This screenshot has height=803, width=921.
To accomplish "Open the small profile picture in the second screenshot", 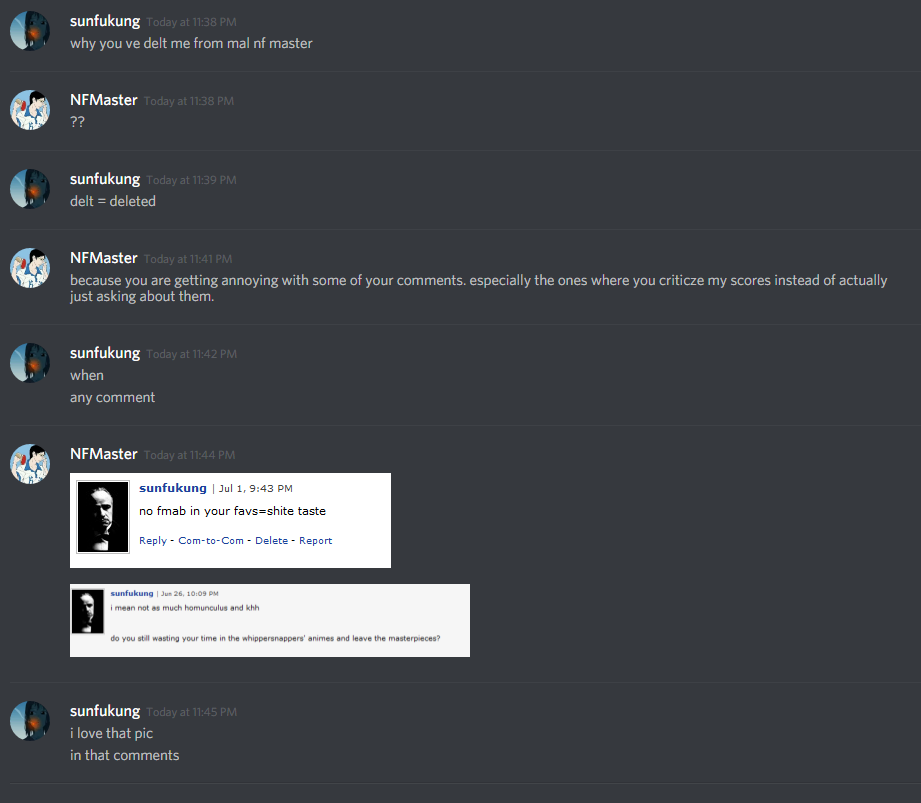I will (x=88, y=612).
